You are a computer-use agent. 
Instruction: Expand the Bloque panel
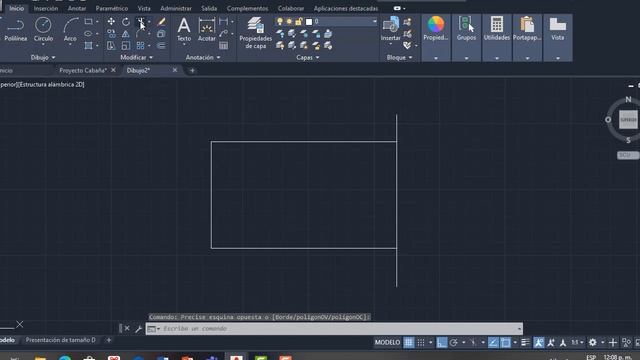pyautogui.click(x=399, y=58)
